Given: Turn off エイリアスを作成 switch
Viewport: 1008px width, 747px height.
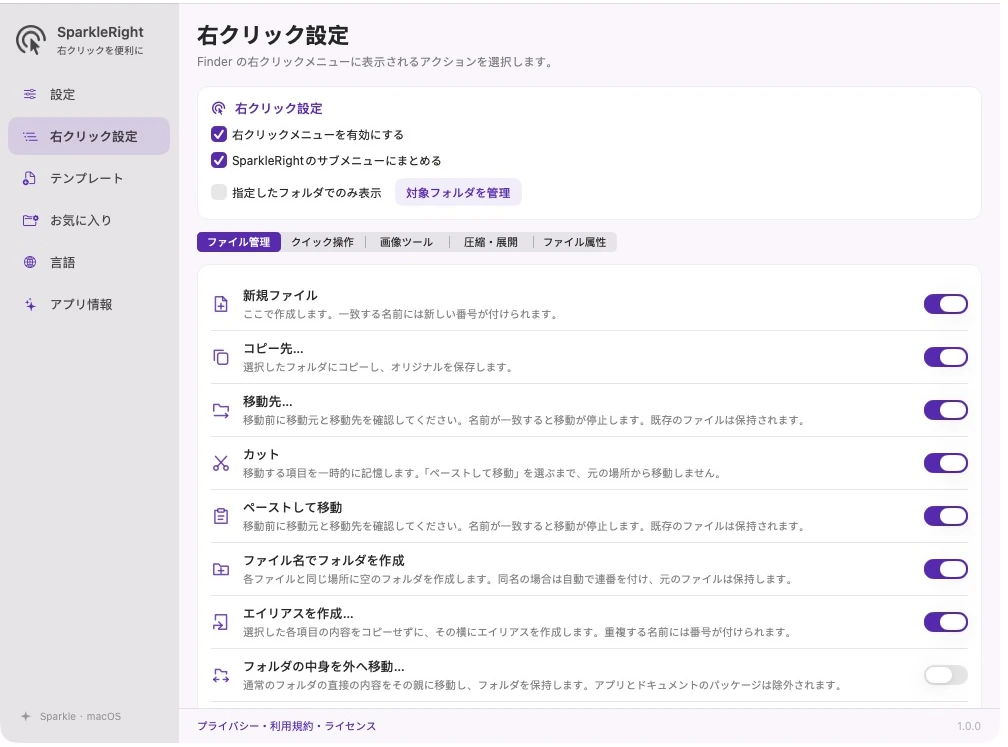Looking at the screenshot, I should point(946,622).
